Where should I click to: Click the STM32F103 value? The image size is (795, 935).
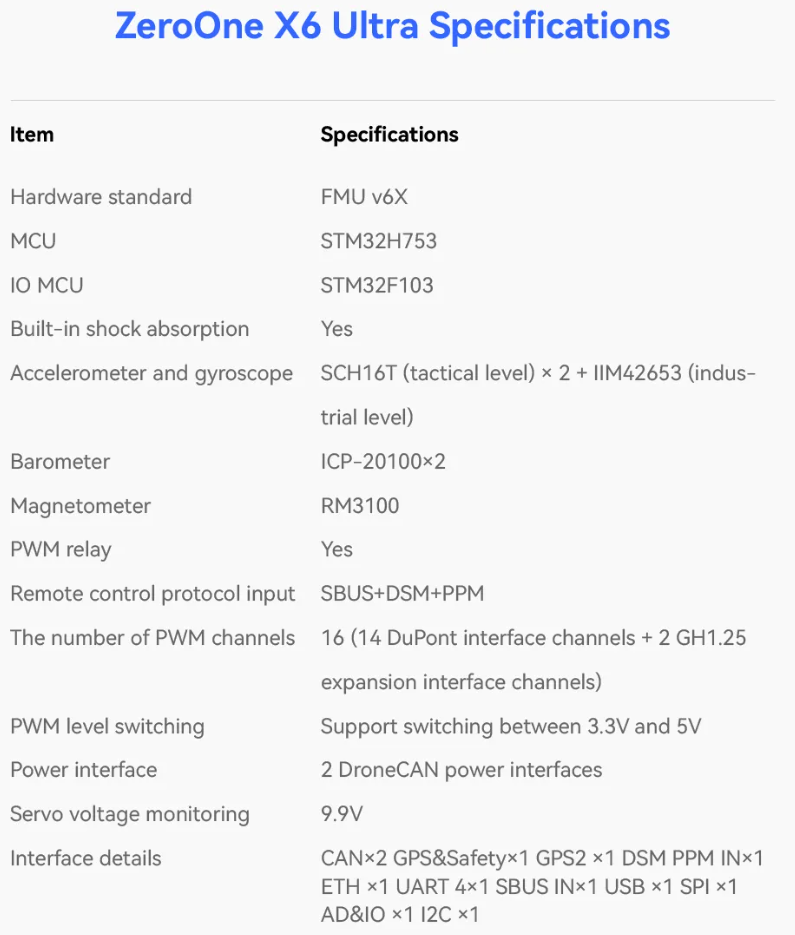tap(377, 285)
